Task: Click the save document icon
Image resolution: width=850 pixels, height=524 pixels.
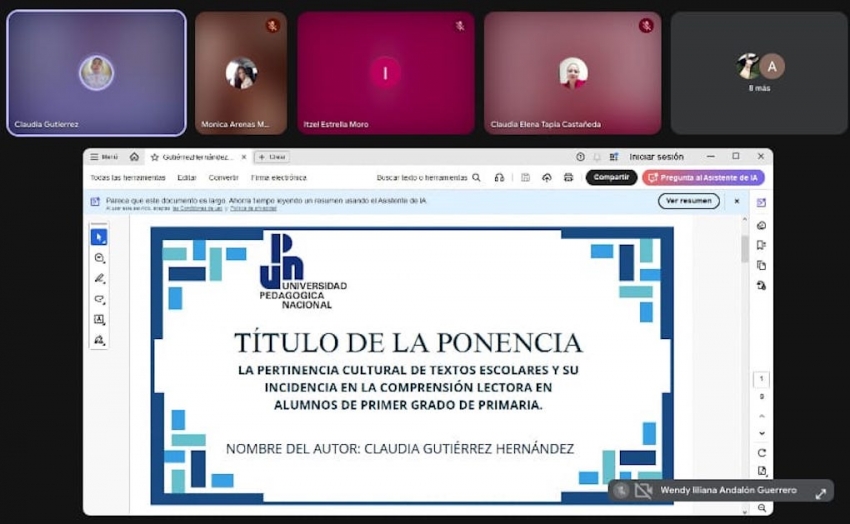Action: [525, 178]
